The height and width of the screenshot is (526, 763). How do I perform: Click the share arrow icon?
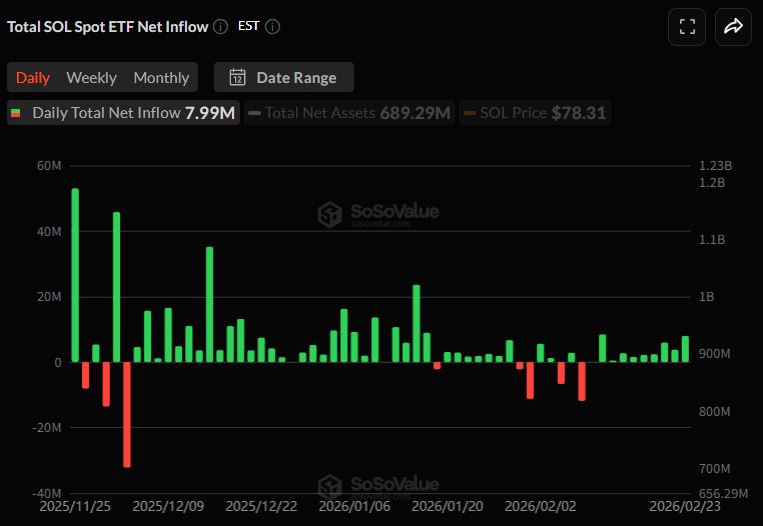coord(733,27)
